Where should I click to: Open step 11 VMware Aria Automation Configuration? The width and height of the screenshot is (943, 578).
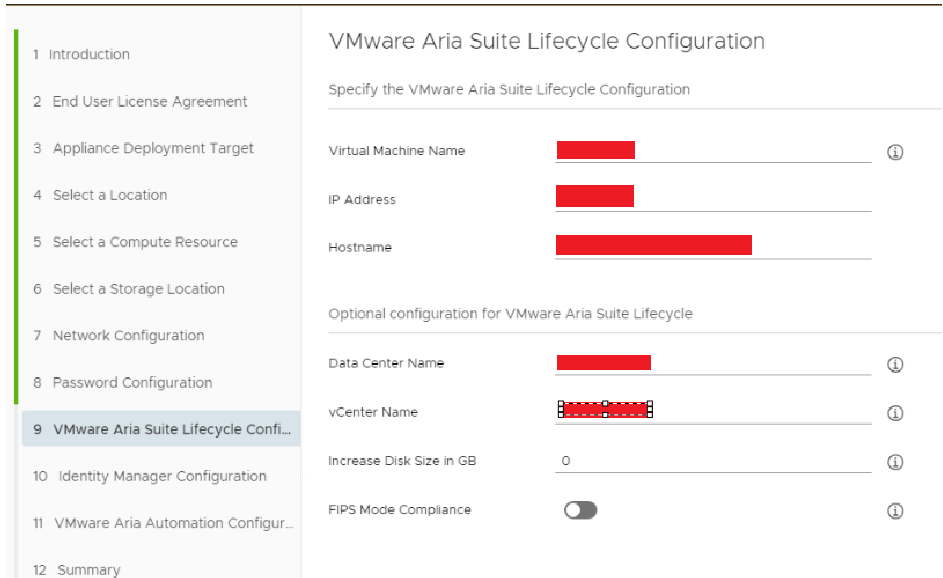click(x=163, y=523)
